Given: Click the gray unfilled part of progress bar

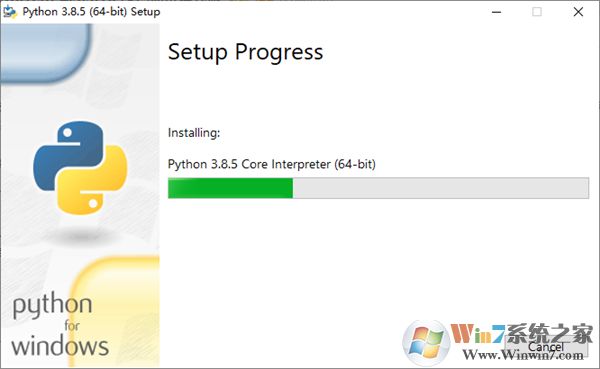Looking at the screenshot, I should [440, 188].
